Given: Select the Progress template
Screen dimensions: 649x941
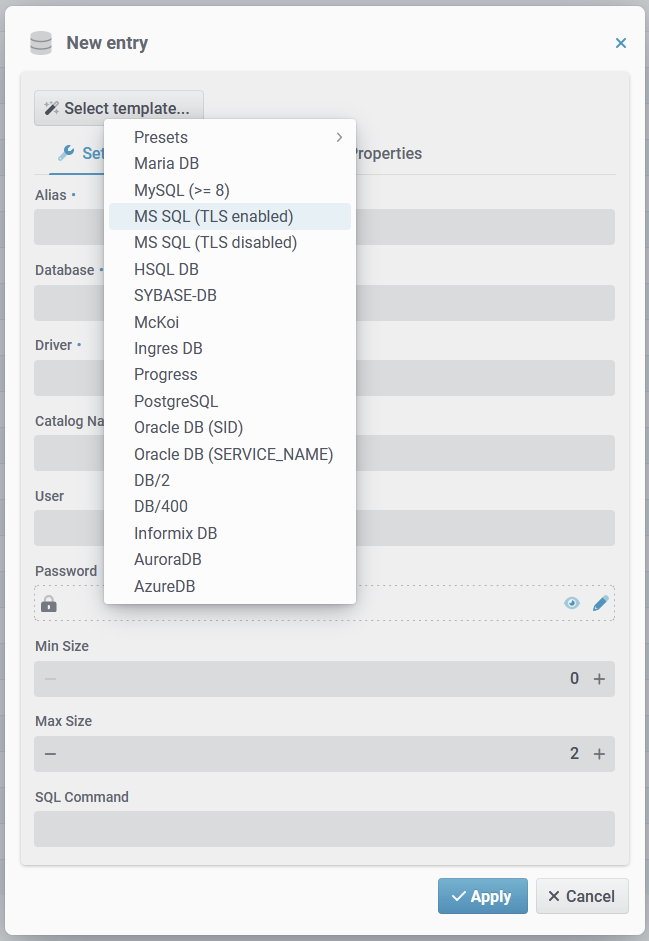Looking at the screenshot, I should 230,375.
